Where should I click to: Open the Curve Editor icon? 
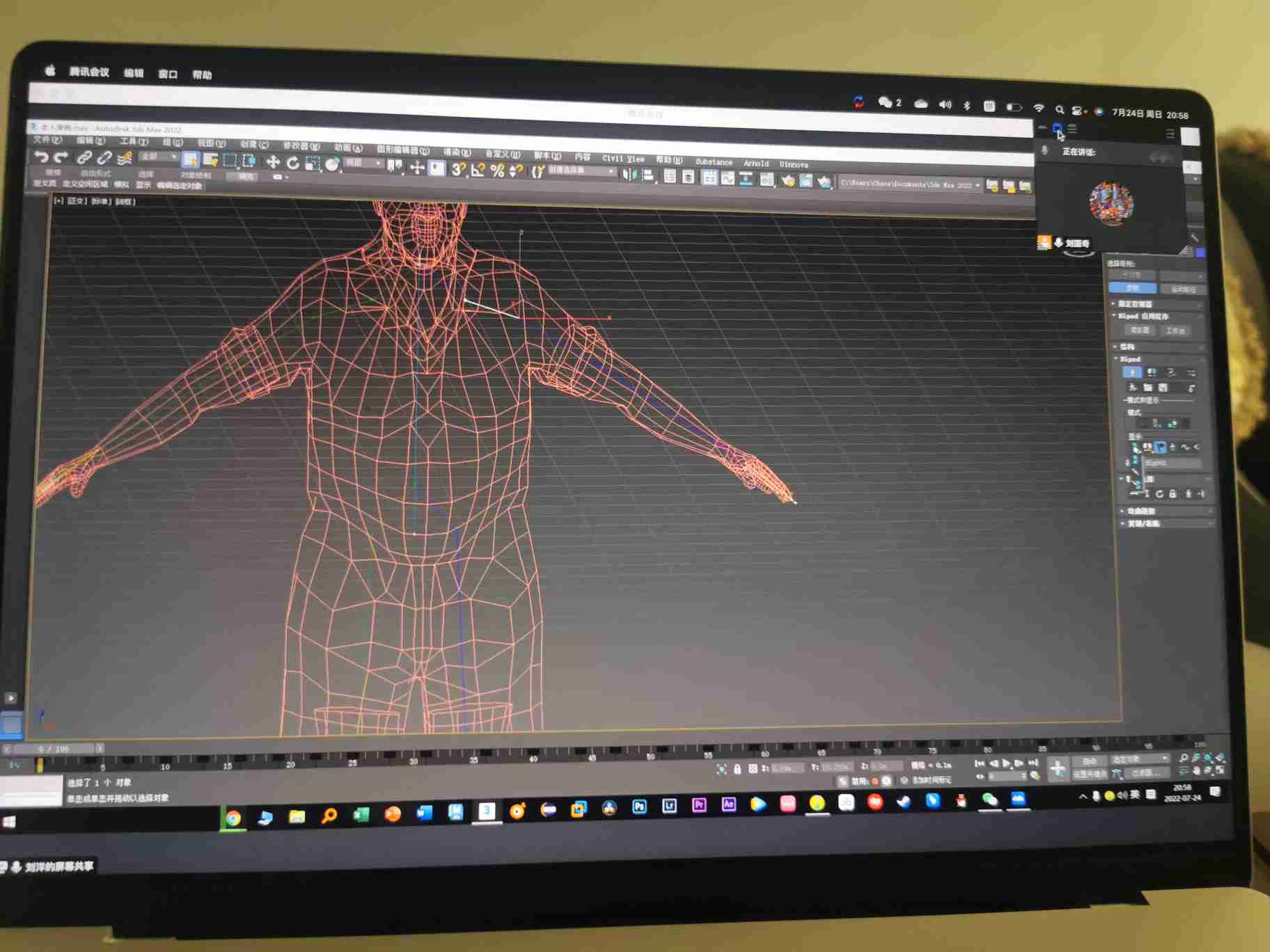[x=728, y=178]
